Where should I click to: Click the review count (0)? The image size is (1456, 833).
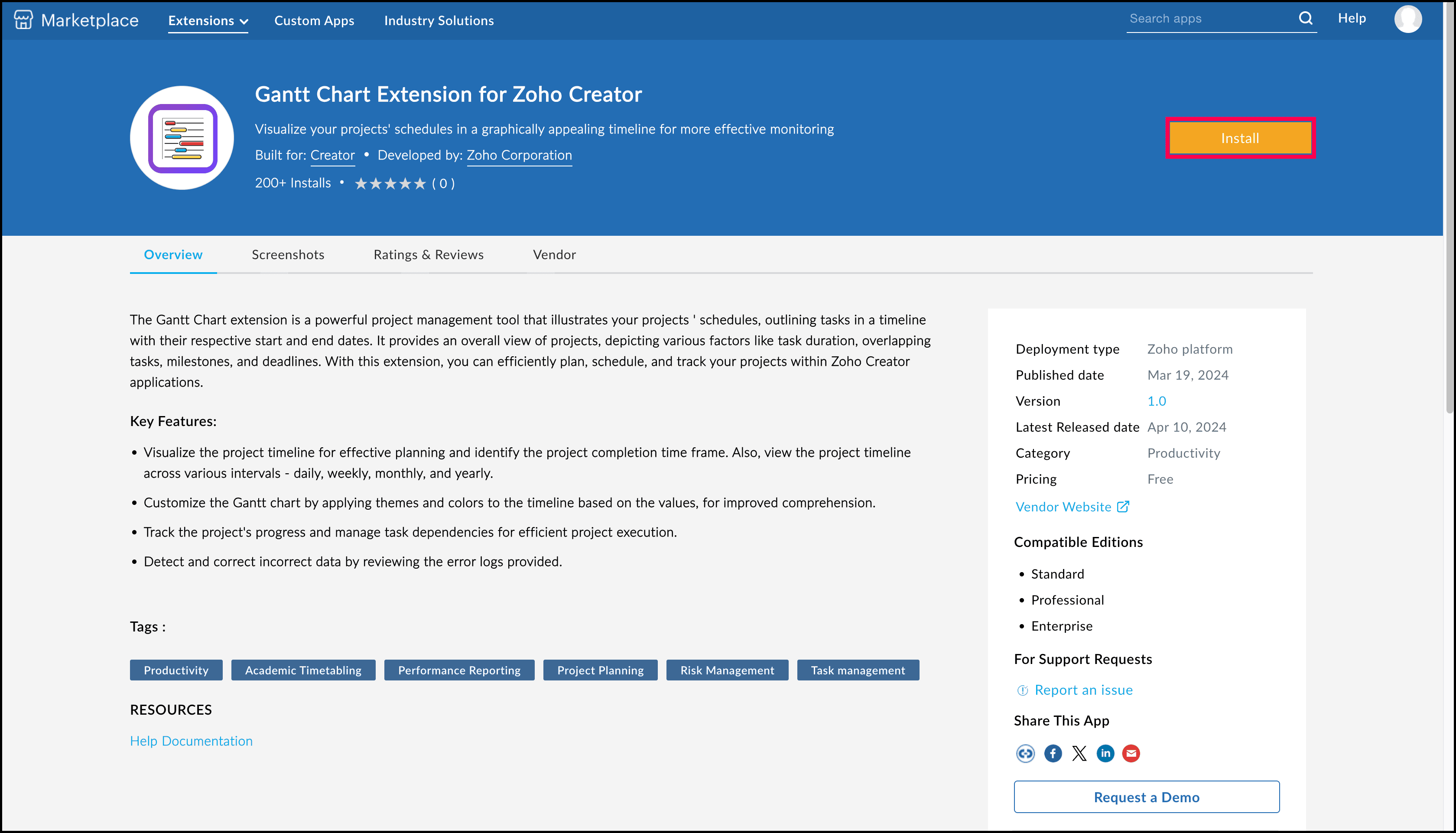[x=443, y=184]
